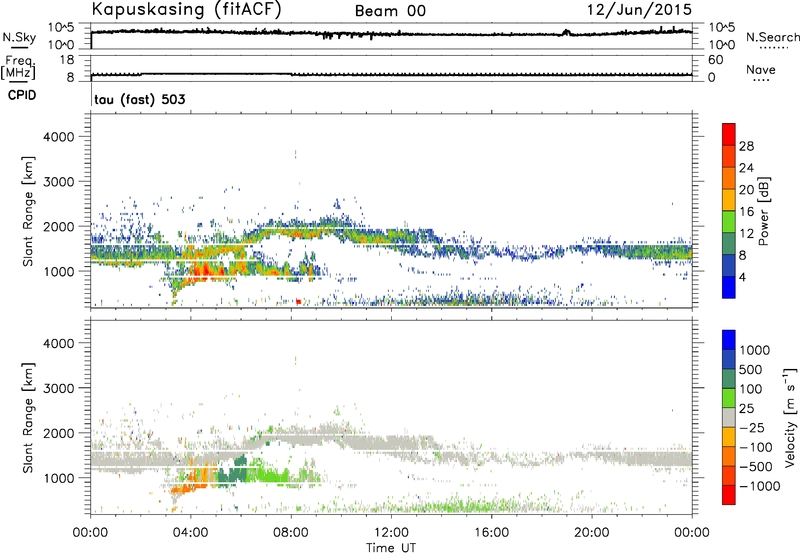Click the "28" power colorbar tick label

pyautogui.click(x=746, y=146)
